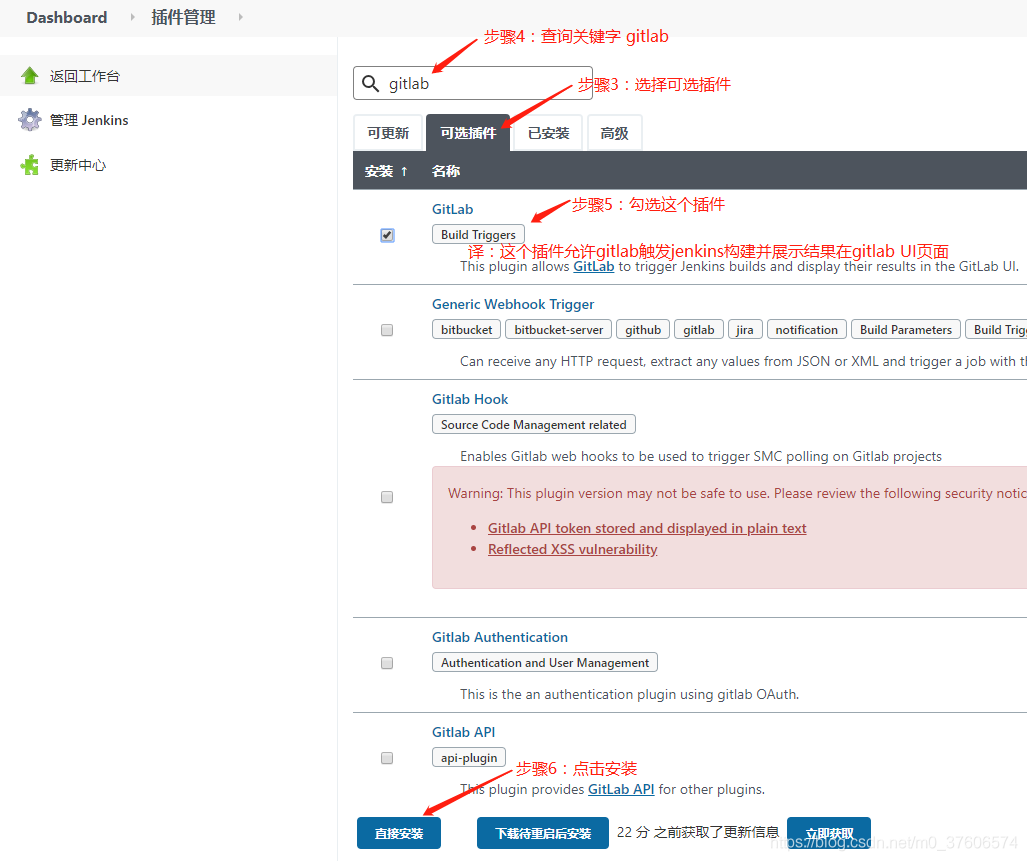Click the GitLab API link in description
Viewport: 1027px width, 861px height.
pyautogui.click(x=621, y=789)
